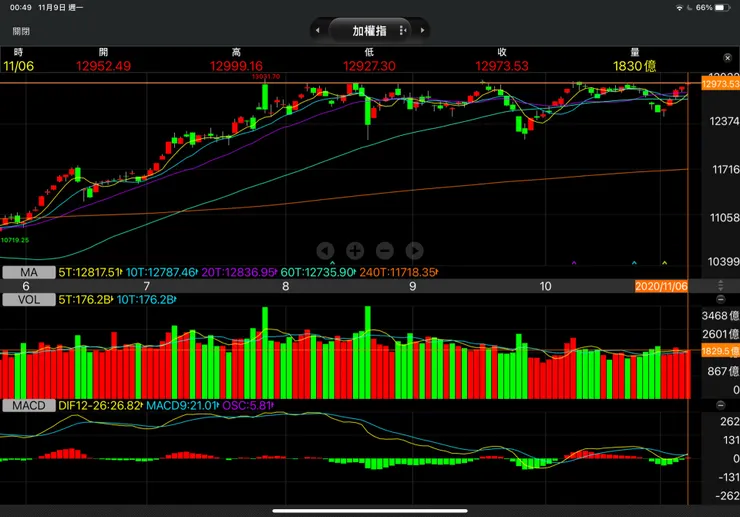Screen dimensions: 740x517
Task: Open the MA indicator settings button
Action: pos(29,272)
